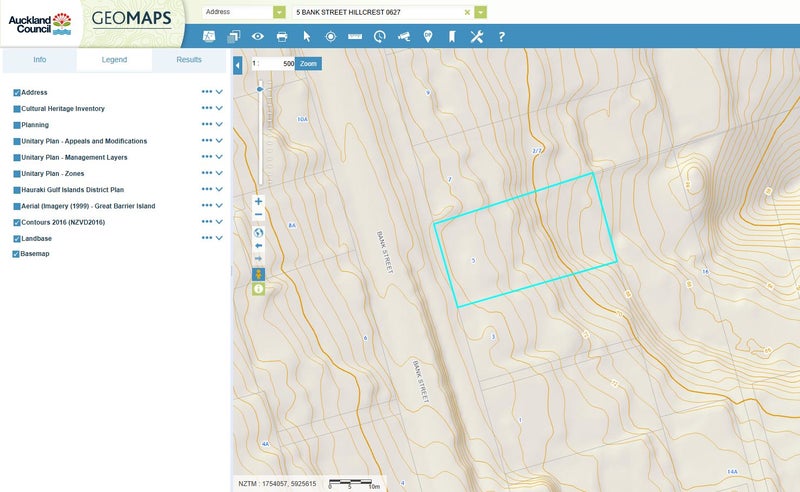Click the Zoom scale button
This screenshot has width=800, height=492.
(x=309, y=63)
